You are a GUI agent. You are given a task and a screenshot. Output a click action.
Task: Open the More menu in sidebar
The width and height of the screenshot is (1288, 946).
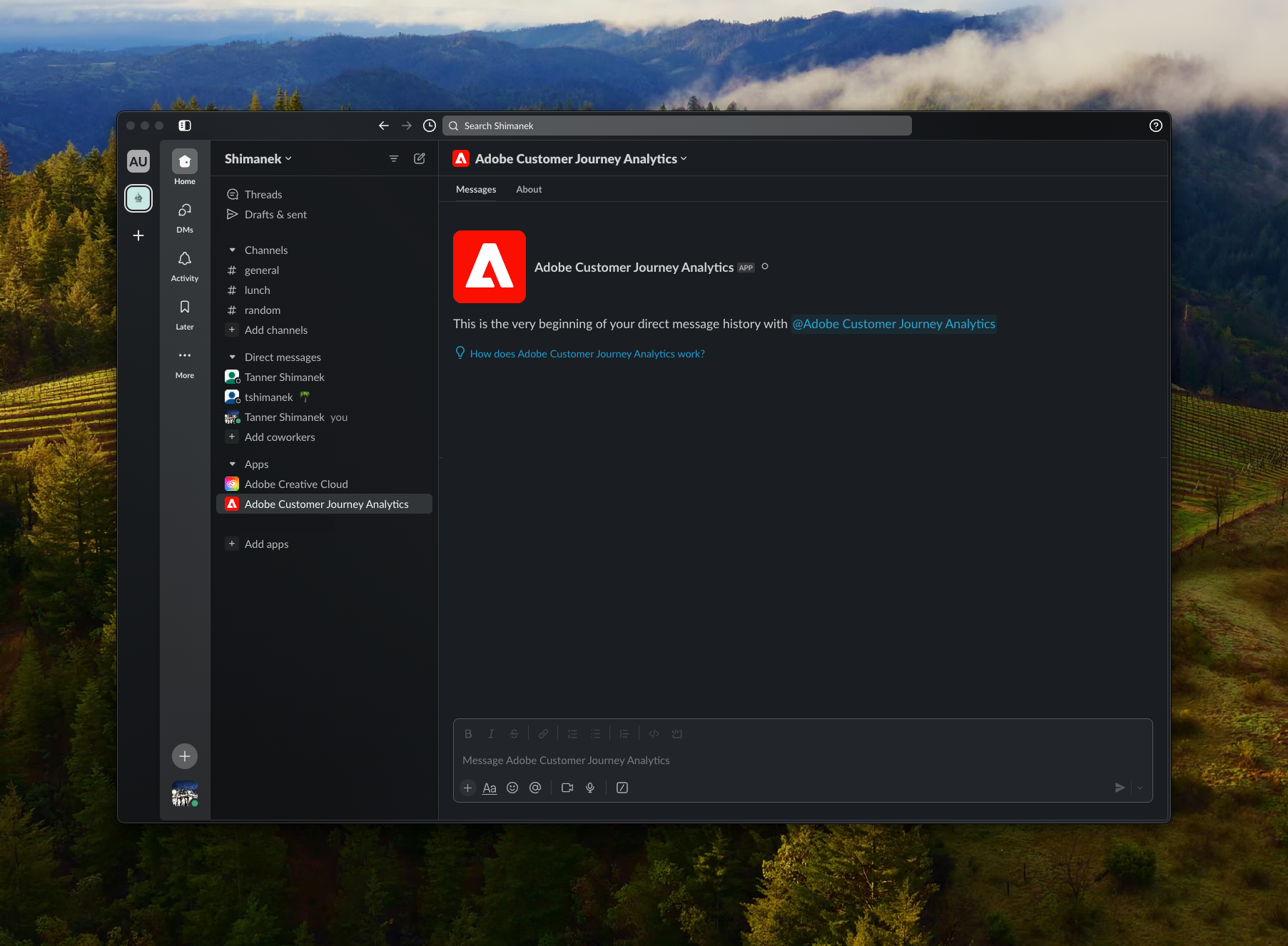click(x=185, y=362)
